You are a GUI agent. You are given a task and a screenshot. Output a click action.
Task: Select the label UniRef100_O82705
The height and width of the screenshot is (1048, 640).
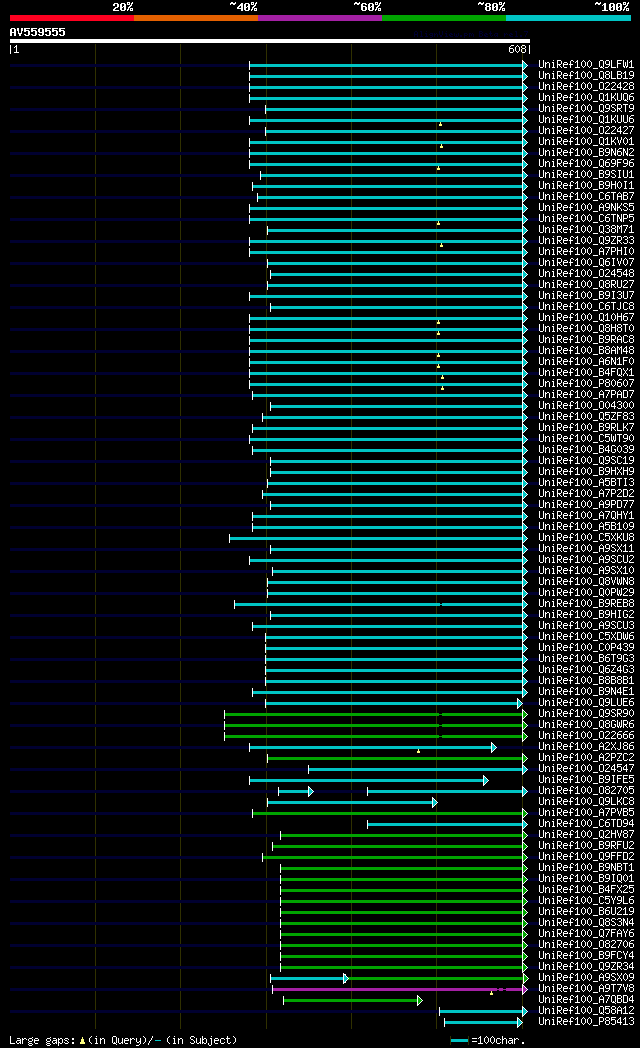pyautogui.click(x=586, y=791)
